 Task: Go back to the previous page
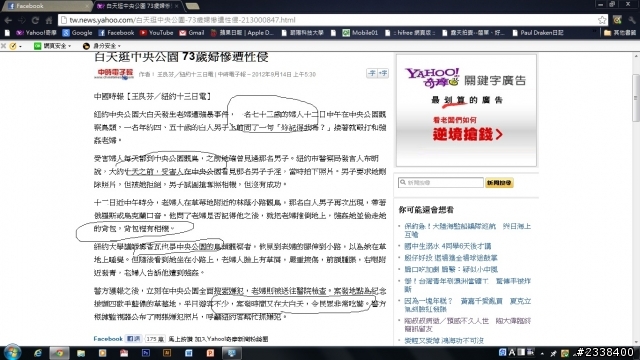tap(8, 20)
